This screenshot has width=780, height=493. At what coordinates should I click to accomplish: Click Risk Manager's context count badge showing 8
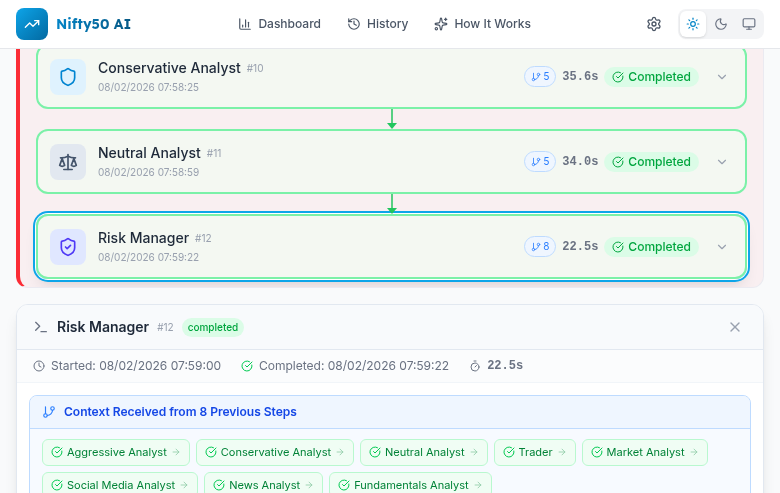(x=540, y=247)
